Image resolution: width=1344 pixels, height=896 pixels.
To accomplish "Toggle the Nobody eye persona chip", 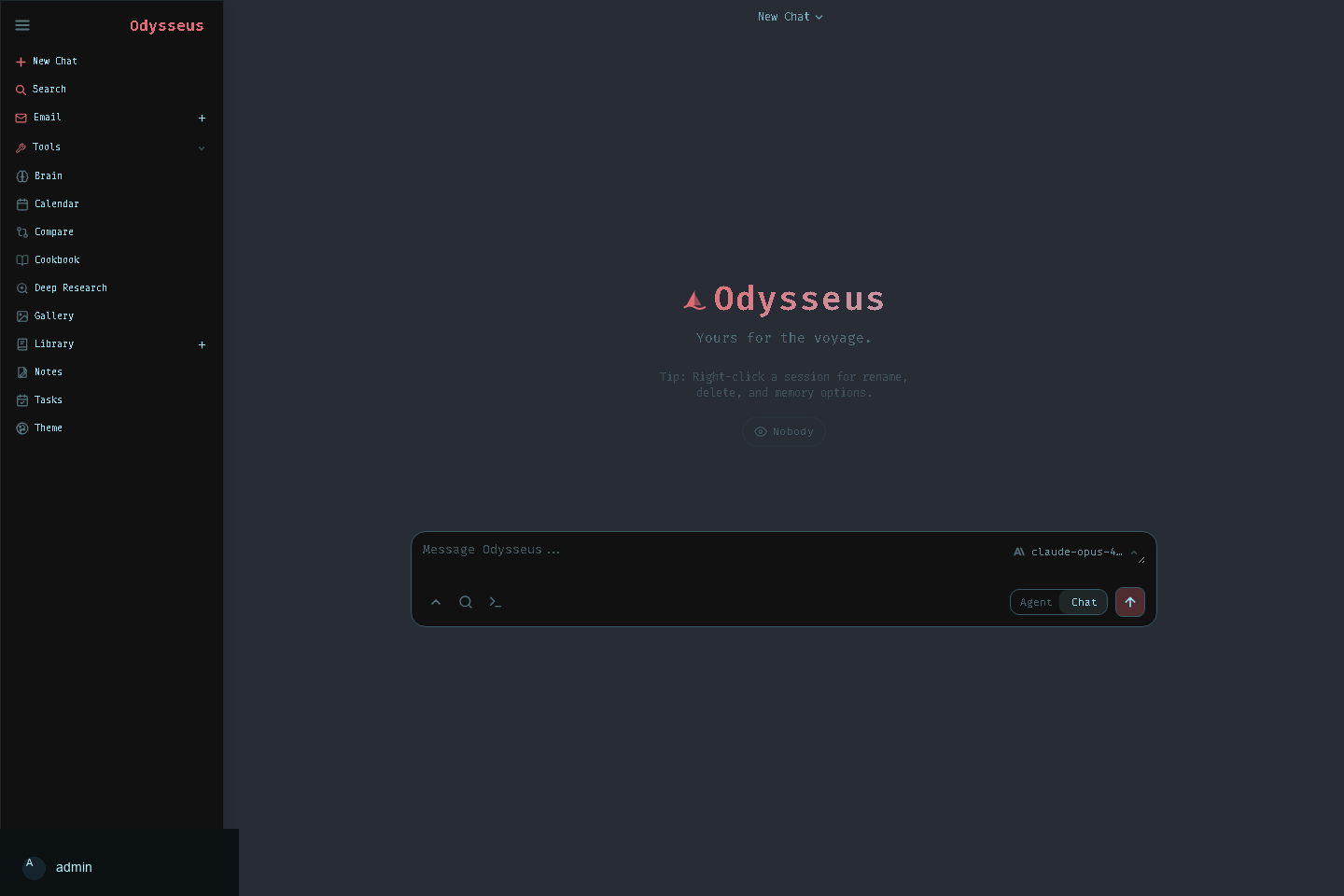I will pos(784,431).
